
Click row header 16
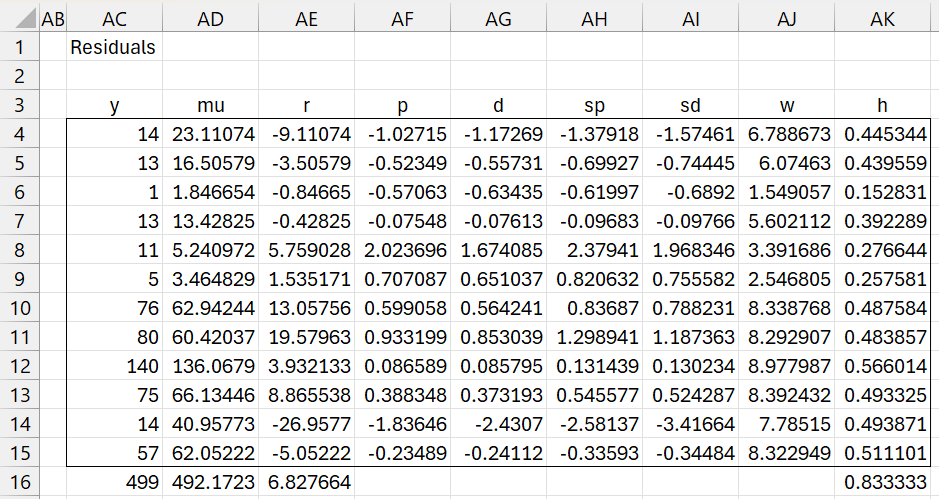tap(19, 482)
